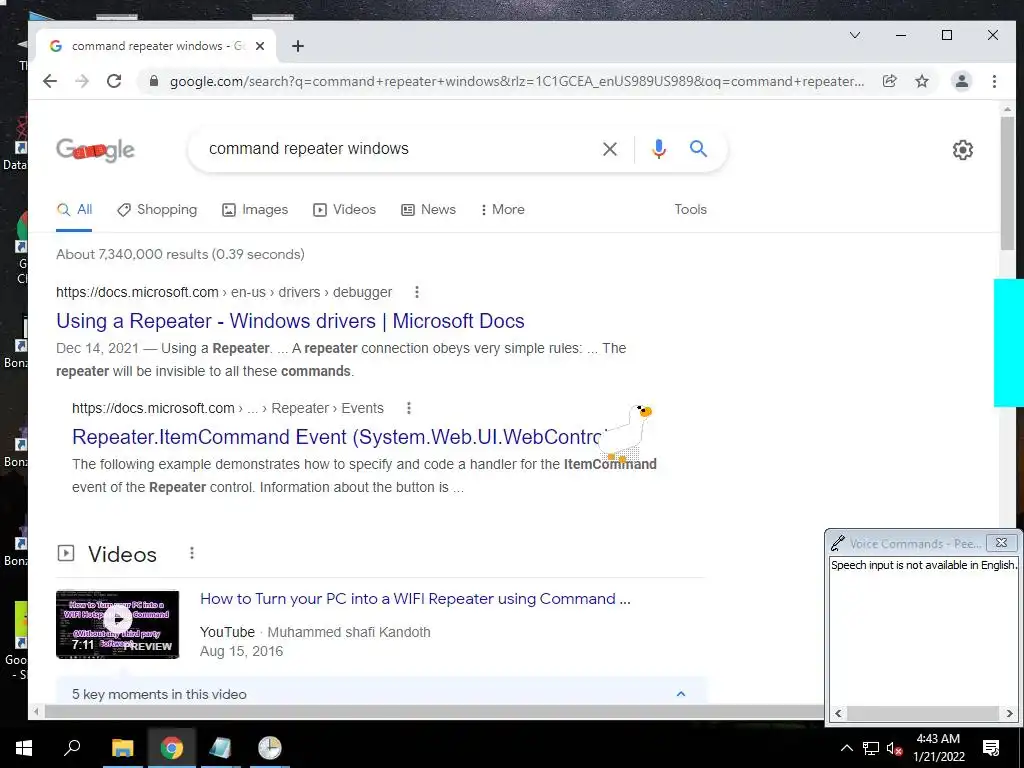Clear the Google search box
1024x768 pixels.
[x=610, y=149]
